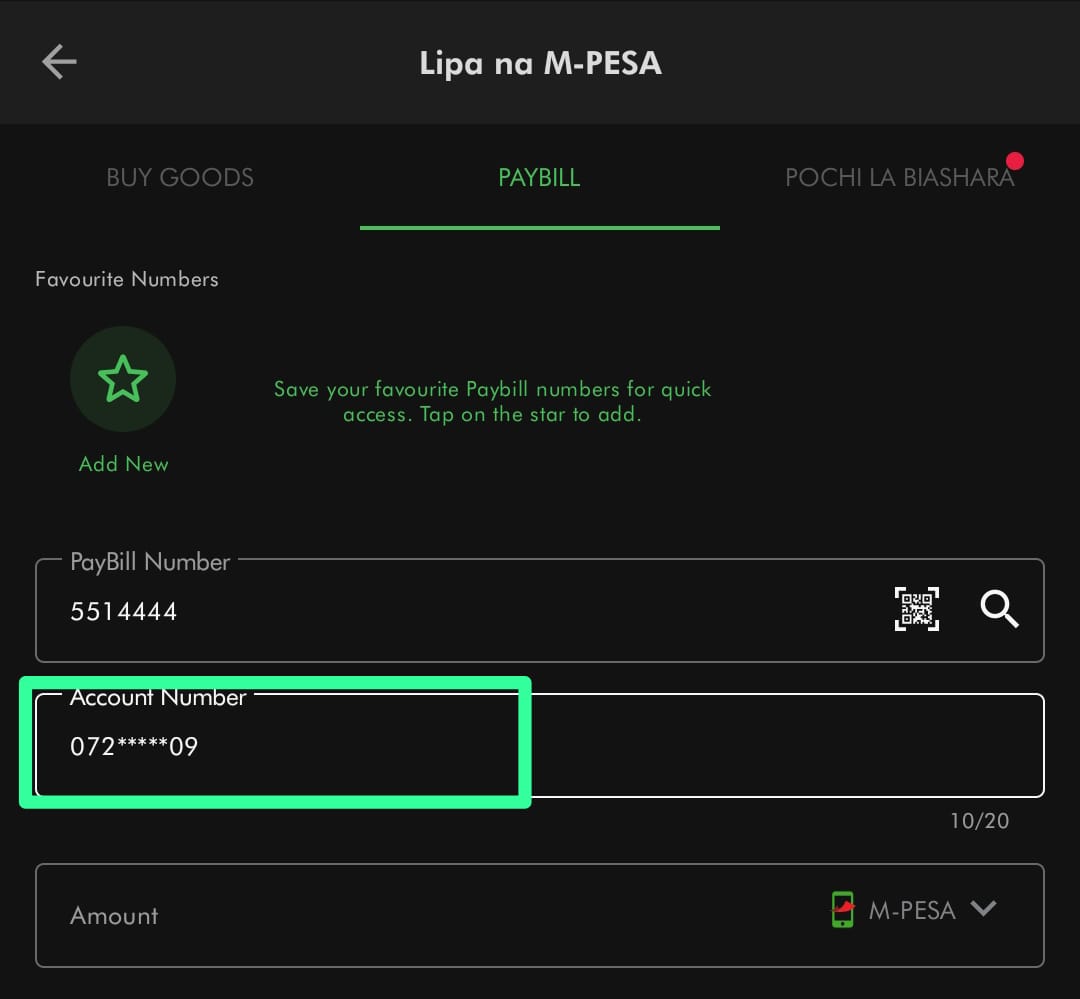Image resolution: width=1080 pixels, height=999 pixels.
Task: Tap the Favourite Numbers heading
Action: (127, 279)
